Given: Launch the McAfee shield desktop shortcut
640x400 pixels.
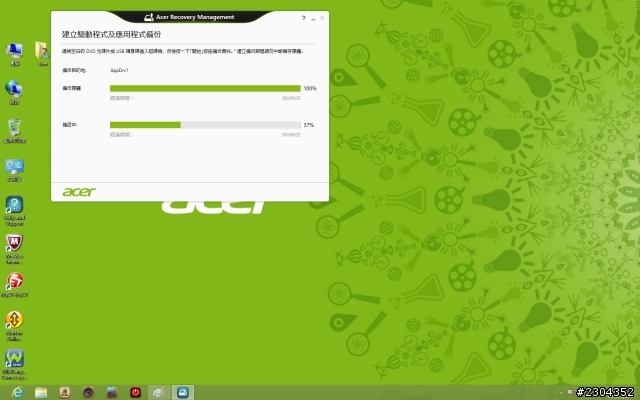Looking at the screenshot, I should point(14,243).
